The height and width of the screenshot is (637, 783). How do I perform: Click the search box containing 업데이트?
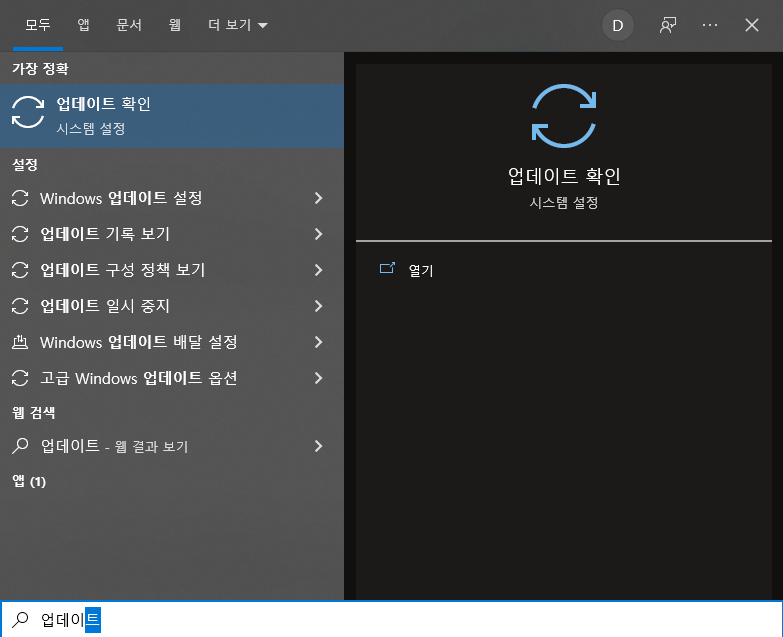(392, 619)
